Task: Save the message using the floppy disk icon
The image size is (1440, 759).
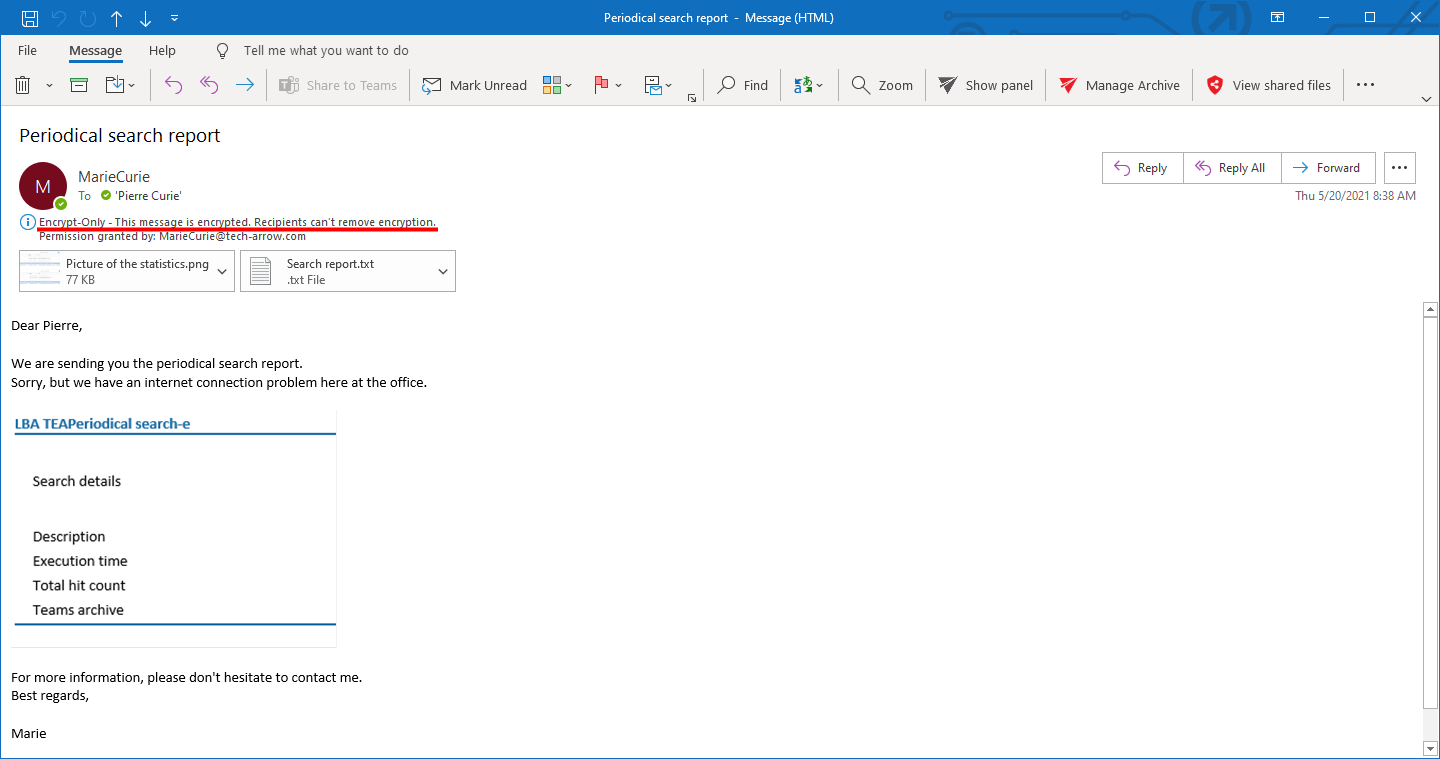Action: (30, 18)
